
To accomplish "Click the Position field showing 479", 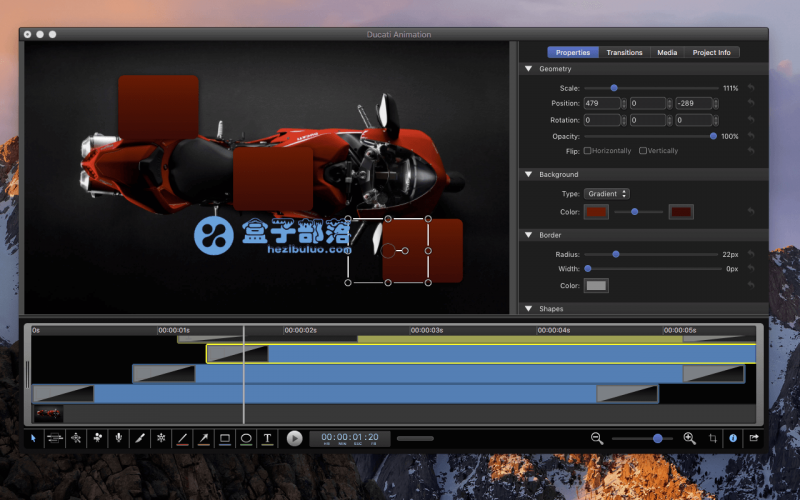I will (x=602, y=104).
